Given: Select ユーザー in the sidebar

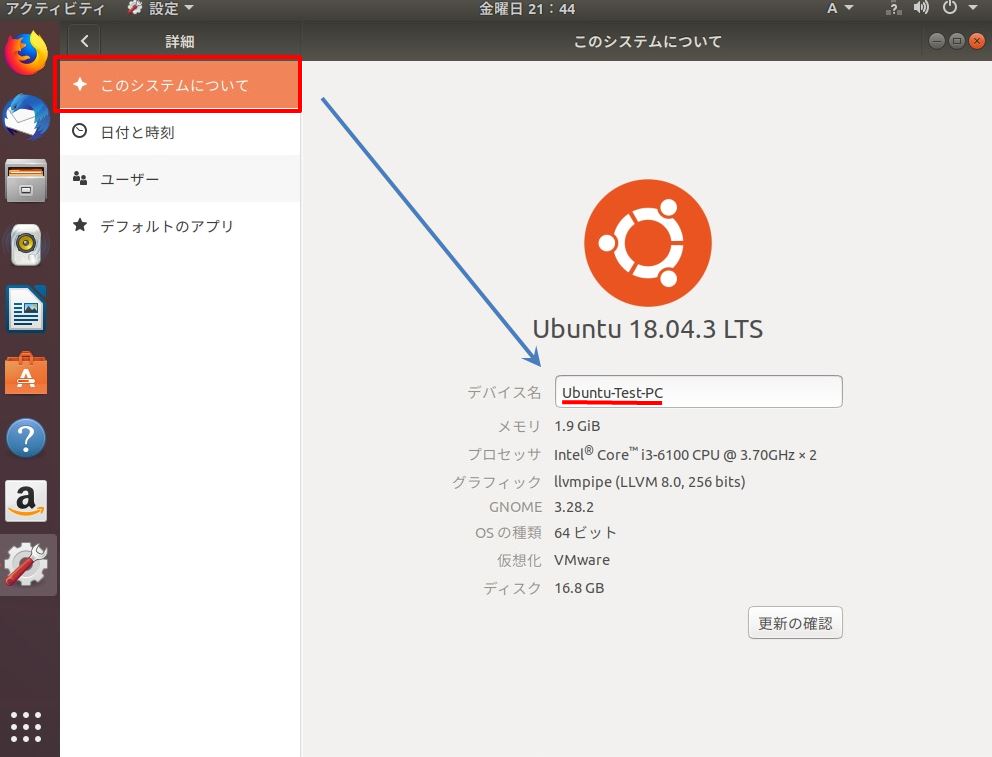Looking at the screenshot, I should (180, 179).
